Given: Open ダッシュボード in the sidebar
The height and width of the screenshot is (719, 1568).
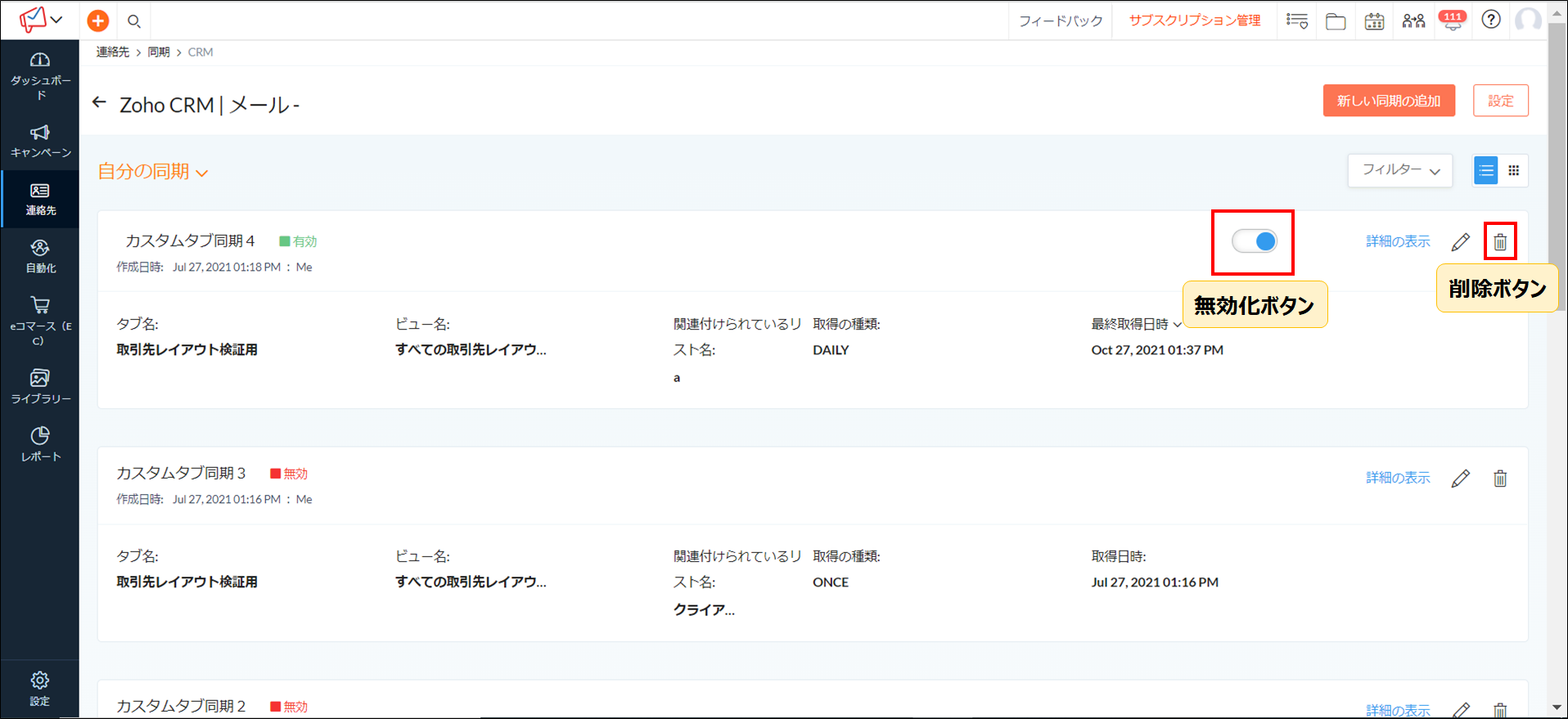Looking at the screenshot, I should pyautogui.click(x=40, y=75).
